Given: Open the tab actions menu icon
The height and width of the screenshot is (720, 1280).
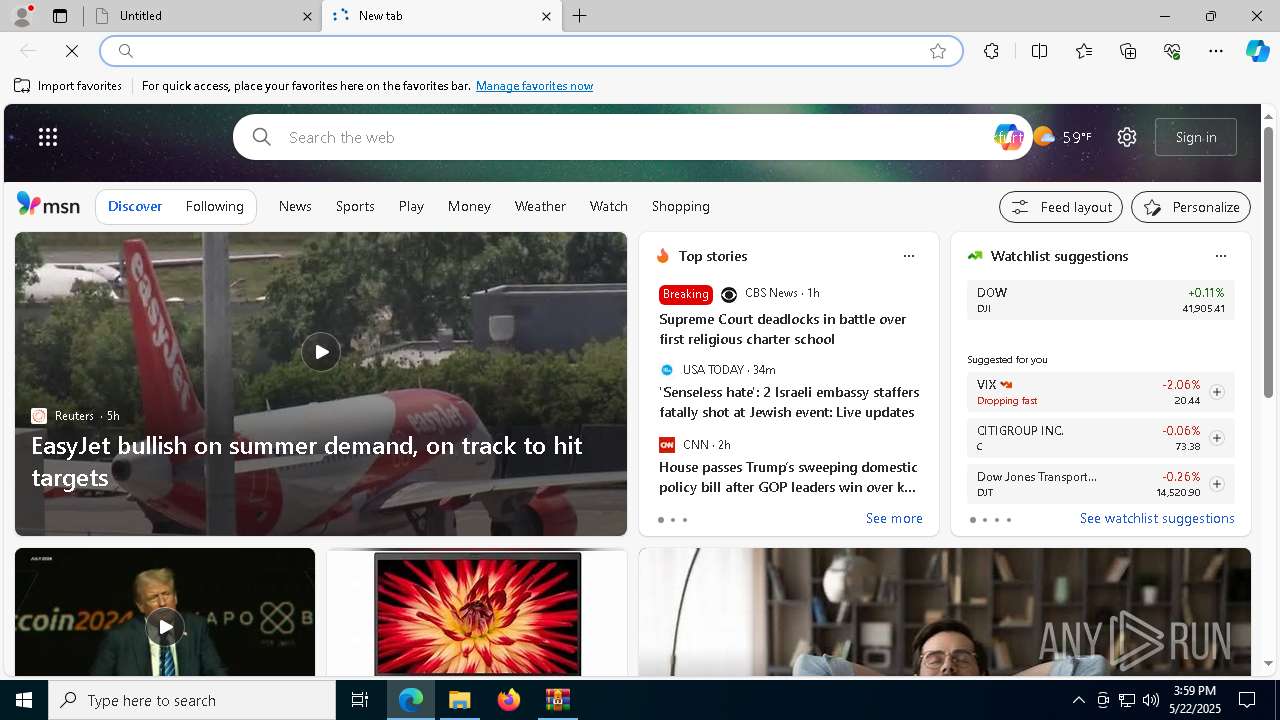Looking at the screenshot, I should [60, 16].
